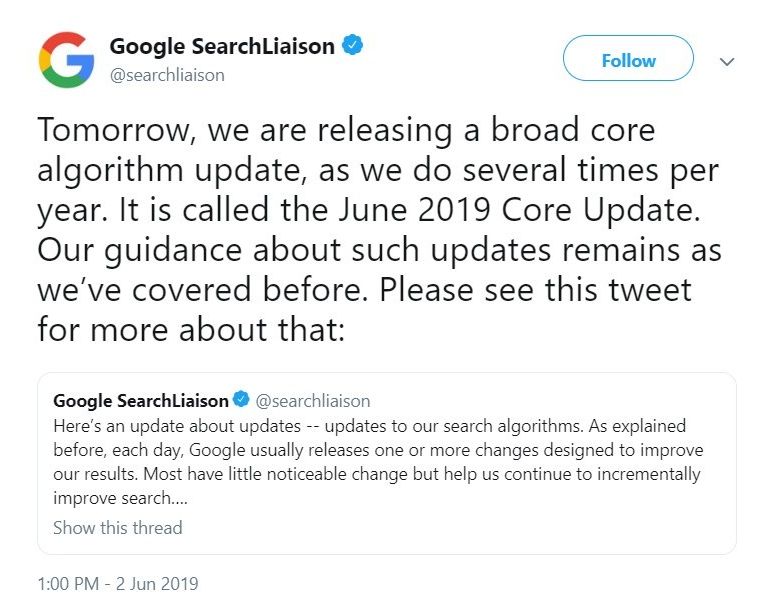The height and width of the screenshot is (604, 766).
Task: Click the "1:00 PM - 2 Jun 2019" timestamp
Action: 118,584
